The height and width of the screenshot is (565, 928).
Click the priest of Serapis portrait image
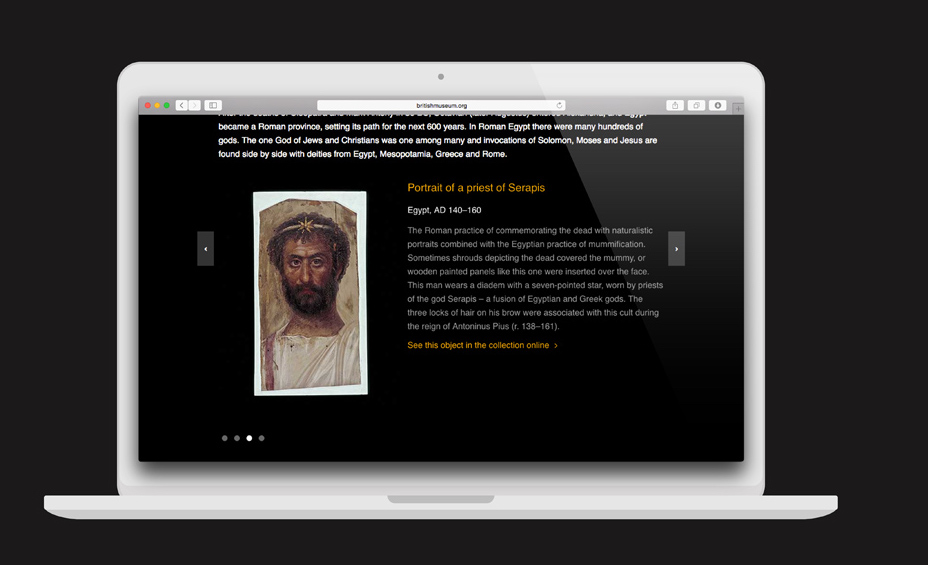click(x=311, y=293)
